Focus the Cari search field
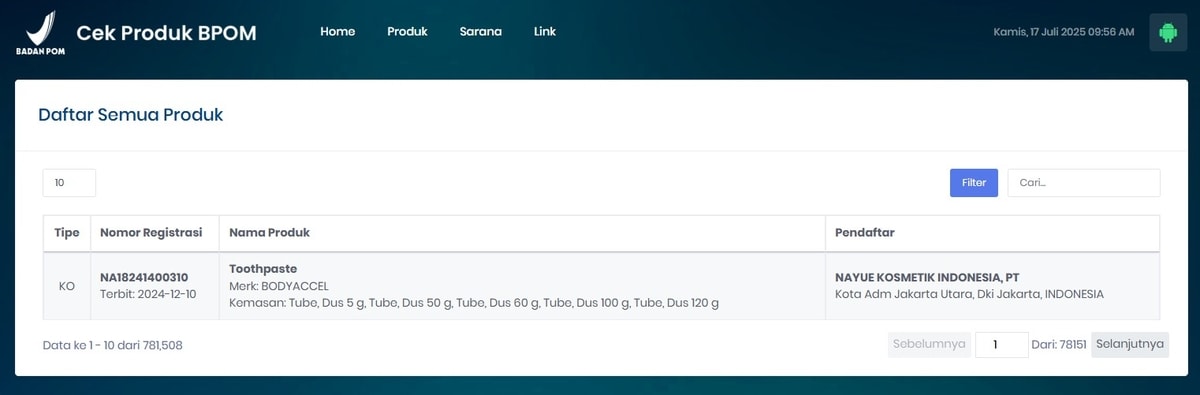1200x395 pixels. point(1083,183)
